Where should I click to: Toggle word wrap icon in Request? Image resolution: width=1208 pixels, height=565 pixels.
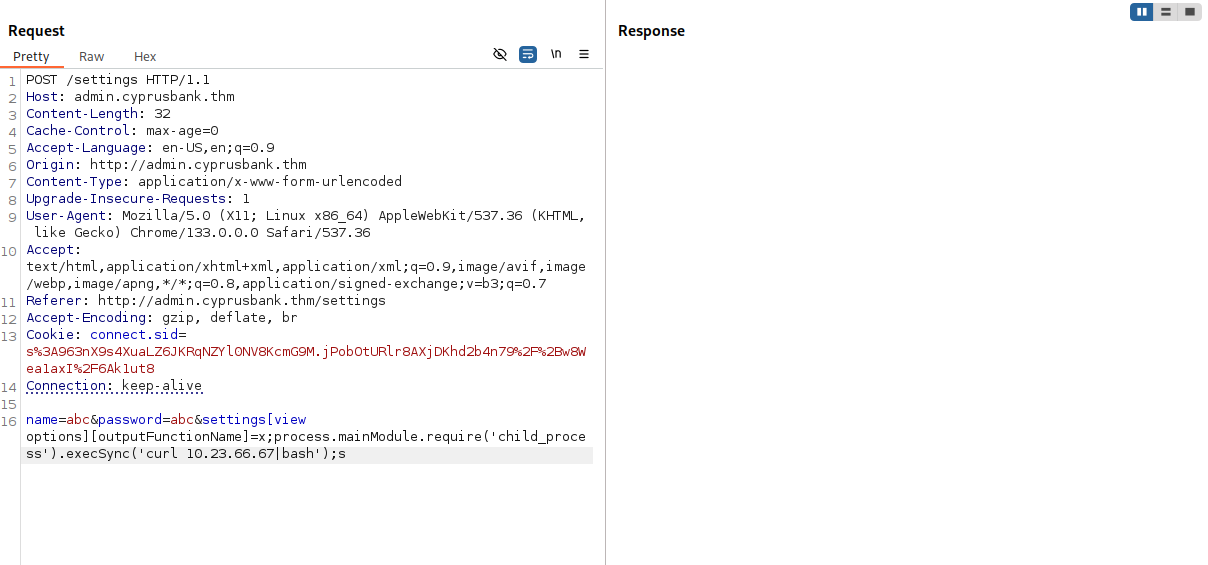point(528,54)
